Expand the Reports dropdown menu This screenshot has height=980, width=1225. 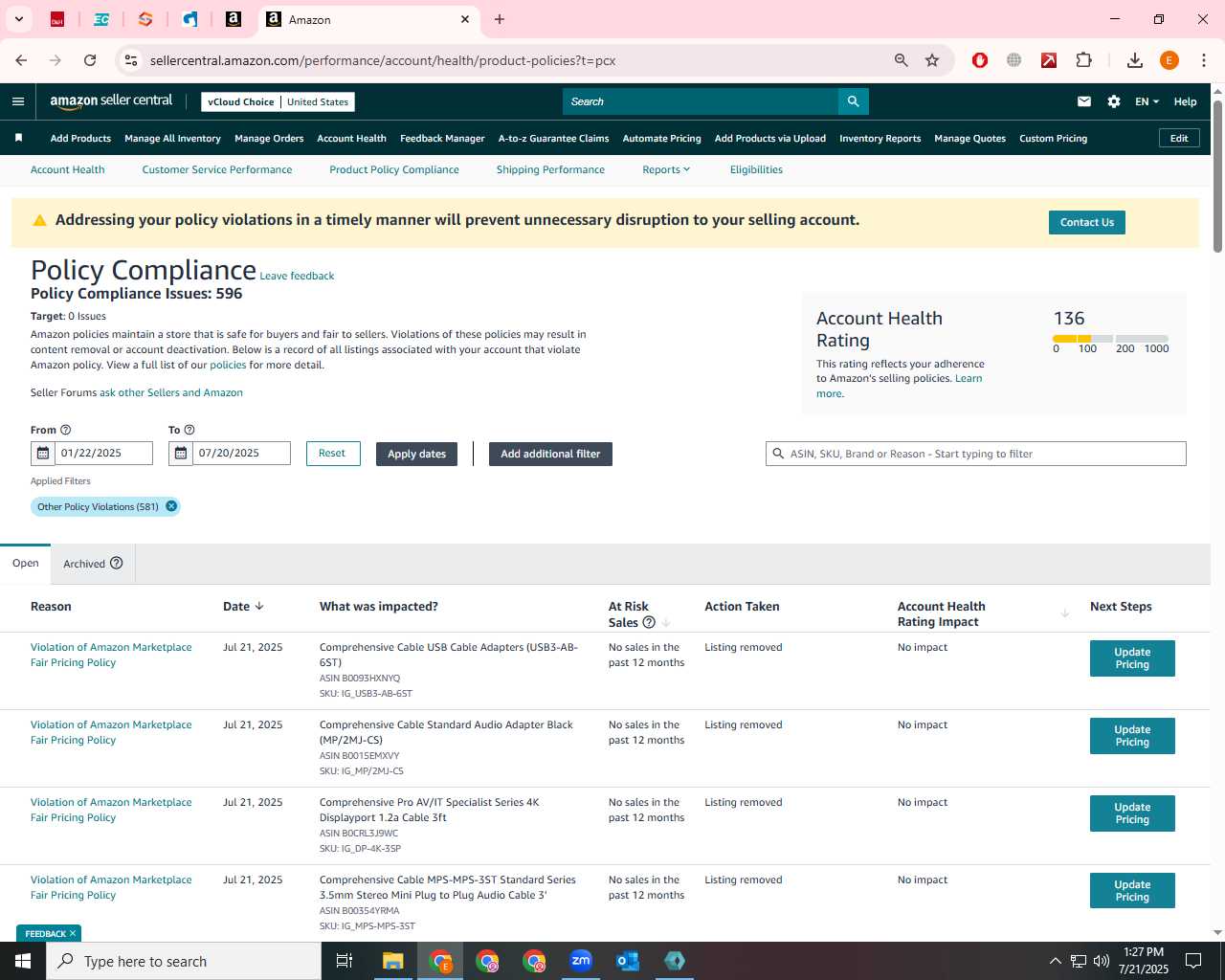pyautogui.click(x=666, y=169)
